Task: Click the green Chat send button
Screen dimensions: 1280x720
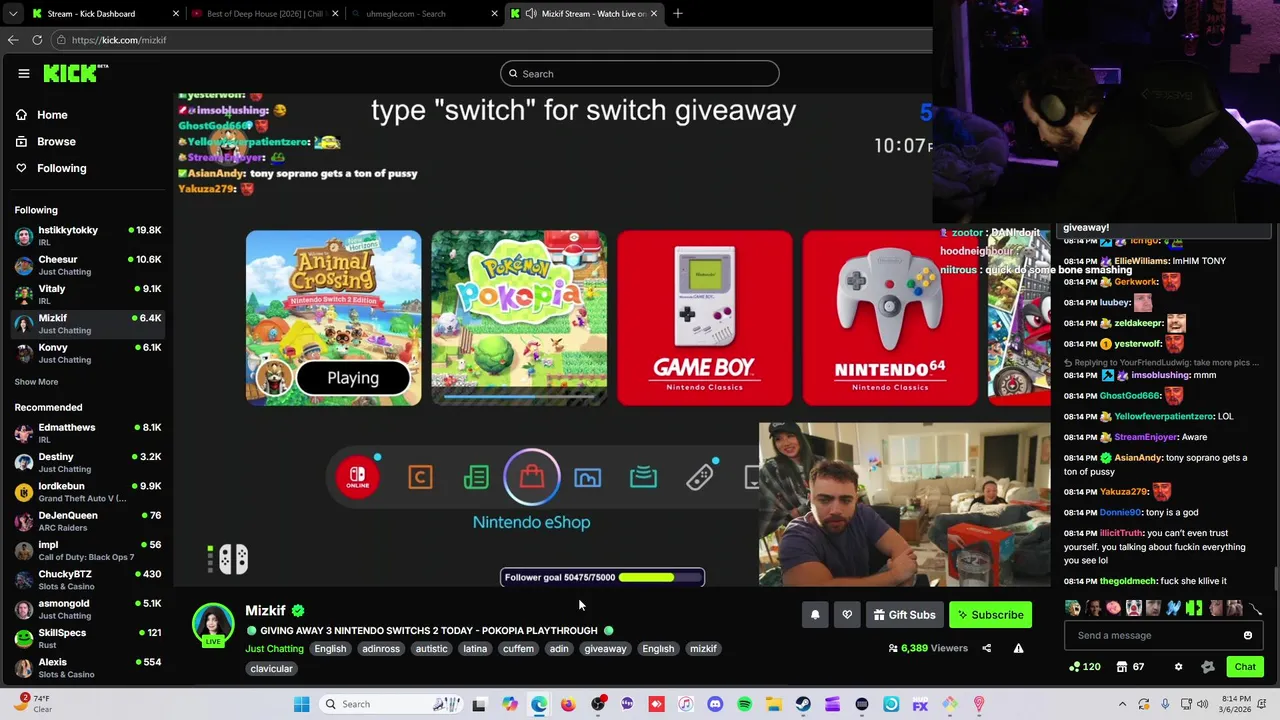Action: pos(1245,667)
